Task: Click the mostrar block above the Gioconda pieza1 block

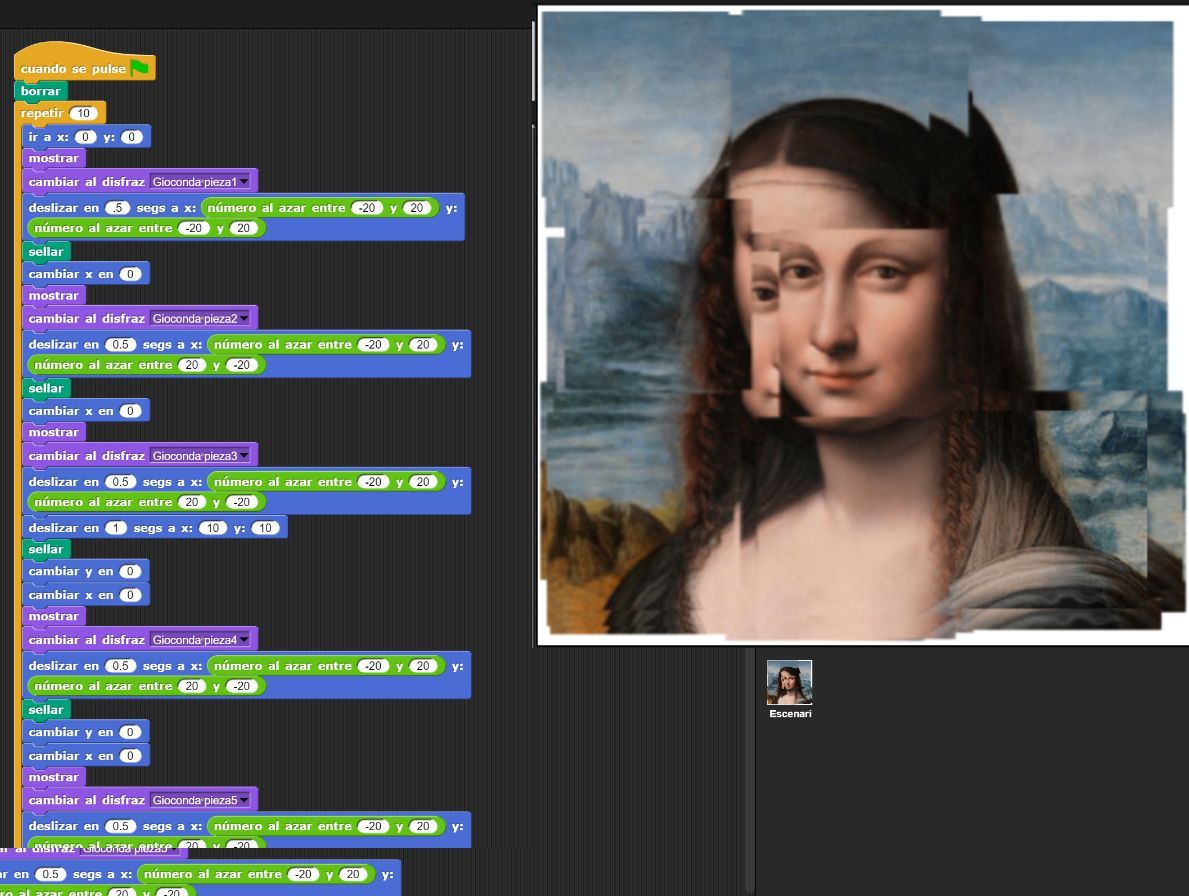Action: (x=54, y=158)
